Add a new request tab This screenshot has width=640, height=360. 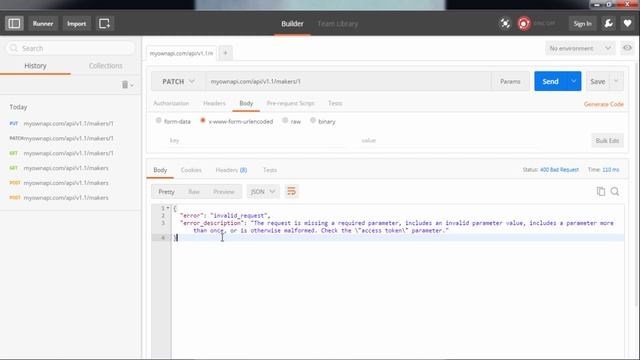tap(225, 53)
